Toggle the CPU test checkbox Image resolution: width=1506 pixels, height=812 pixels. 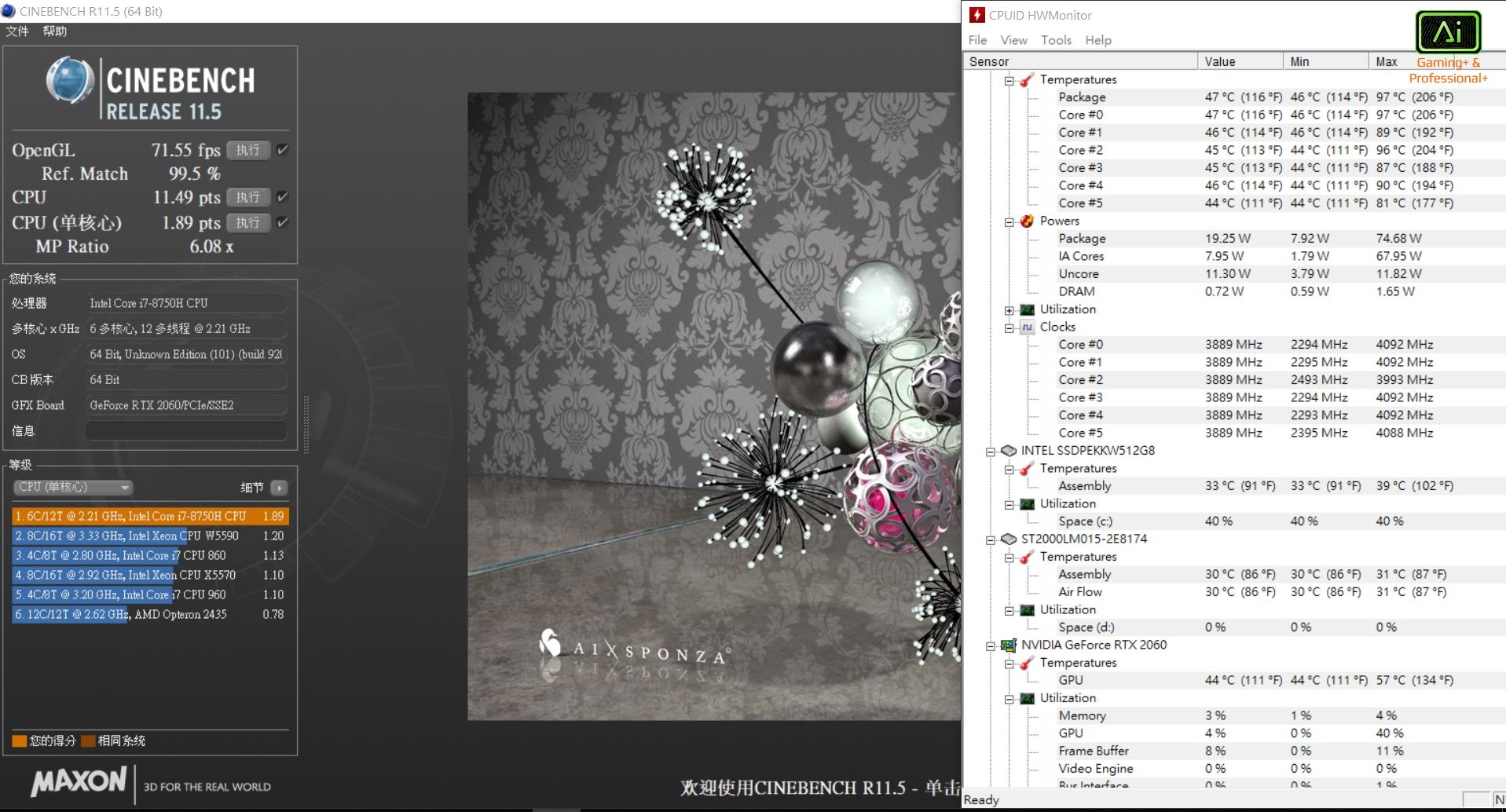click(283, 197)
